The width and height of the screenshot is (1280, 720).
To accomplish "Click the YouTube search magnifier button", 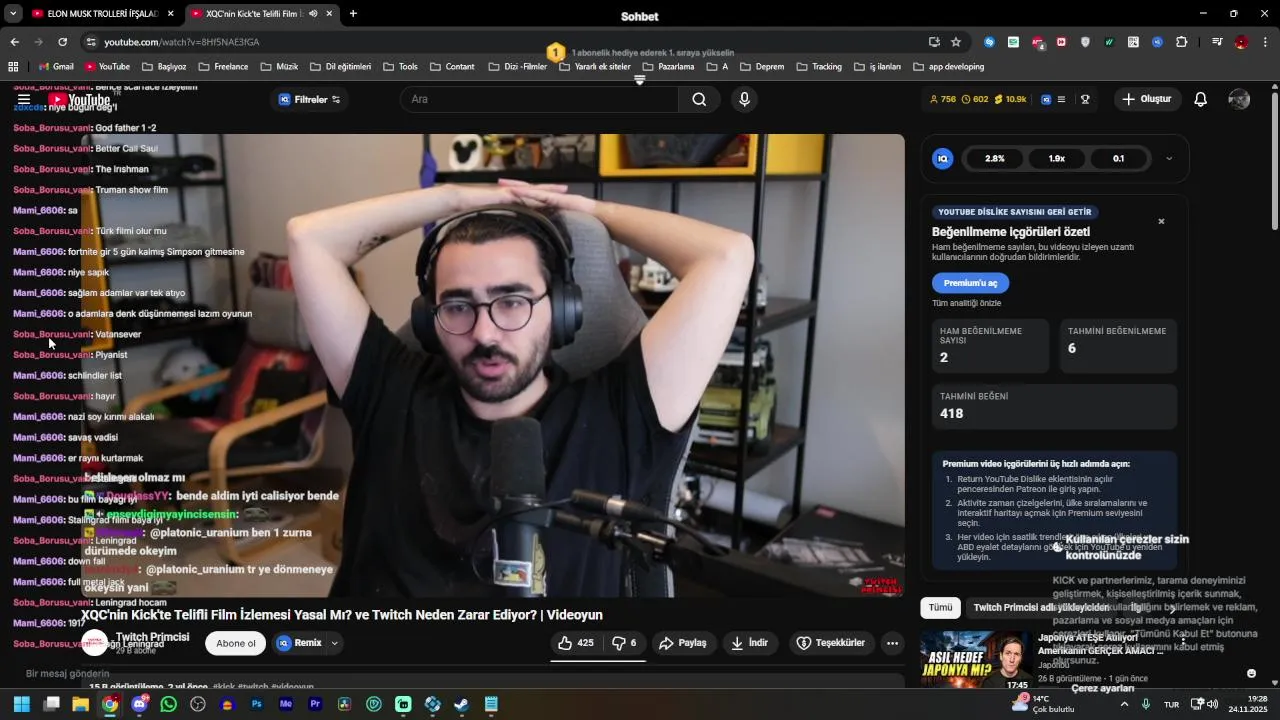I will (699, 99).
